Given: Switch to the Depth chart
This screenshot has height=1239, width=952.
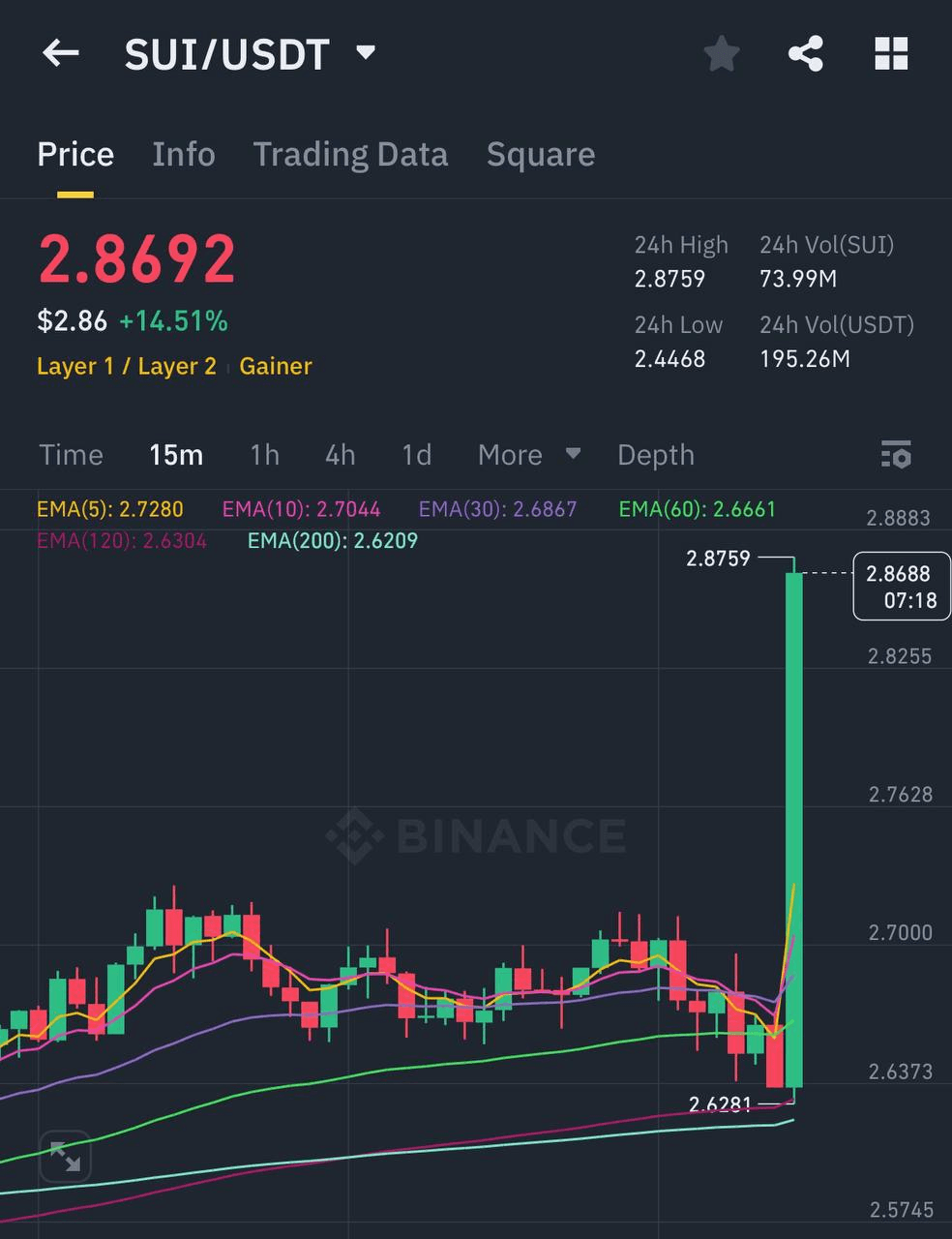Looking at the screenshot, I should pyautogui.click(x=656, y=454).
